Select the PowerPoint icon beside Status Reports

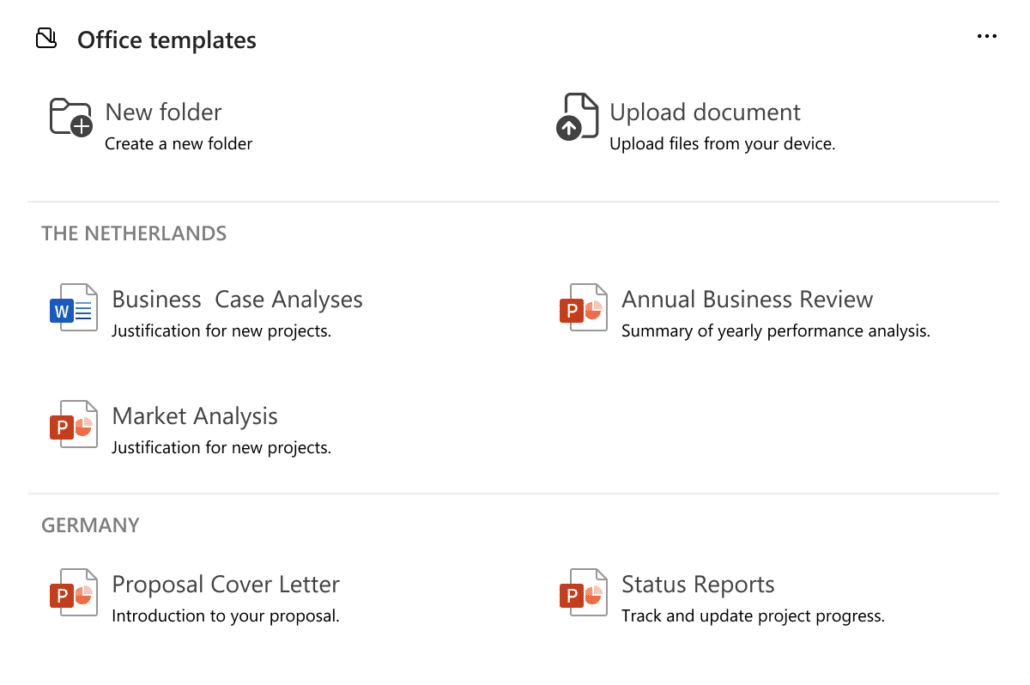[x=582, y=593]
